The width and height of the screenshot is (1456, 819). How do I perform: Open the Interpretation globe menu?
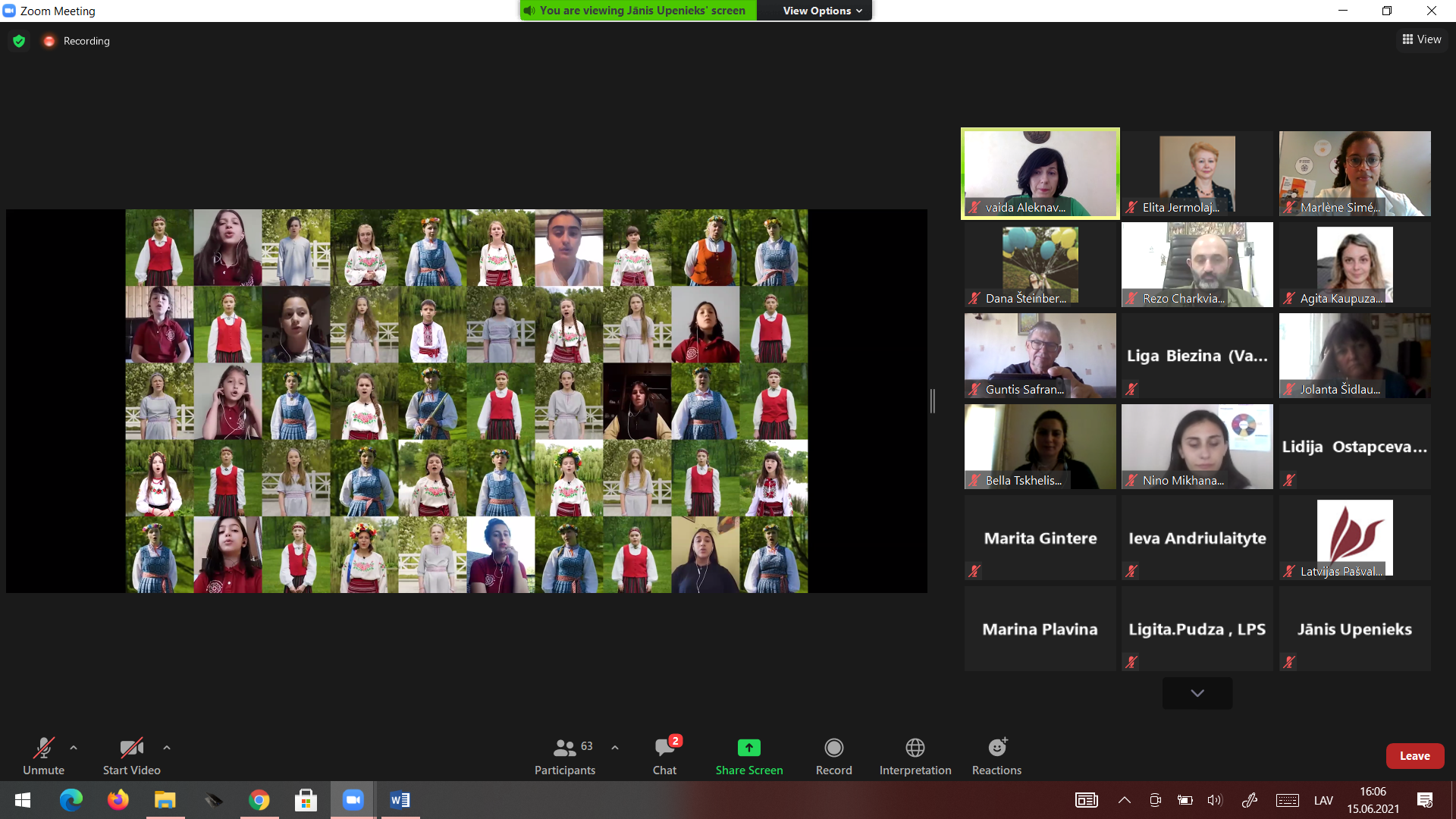[915, 756]
